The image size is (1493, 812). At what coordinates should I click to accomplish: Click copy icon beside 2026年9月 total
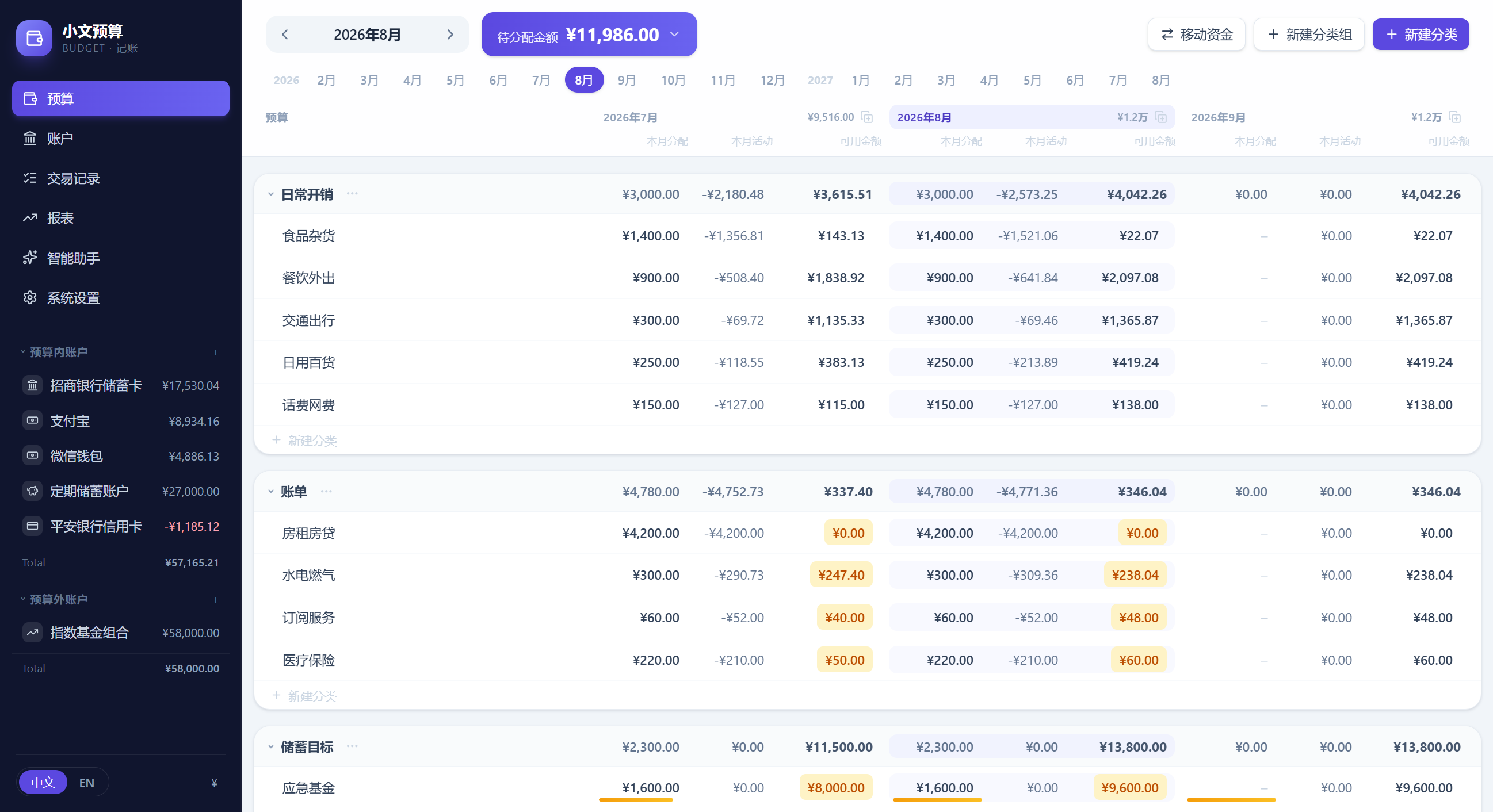pos(1455,117)
